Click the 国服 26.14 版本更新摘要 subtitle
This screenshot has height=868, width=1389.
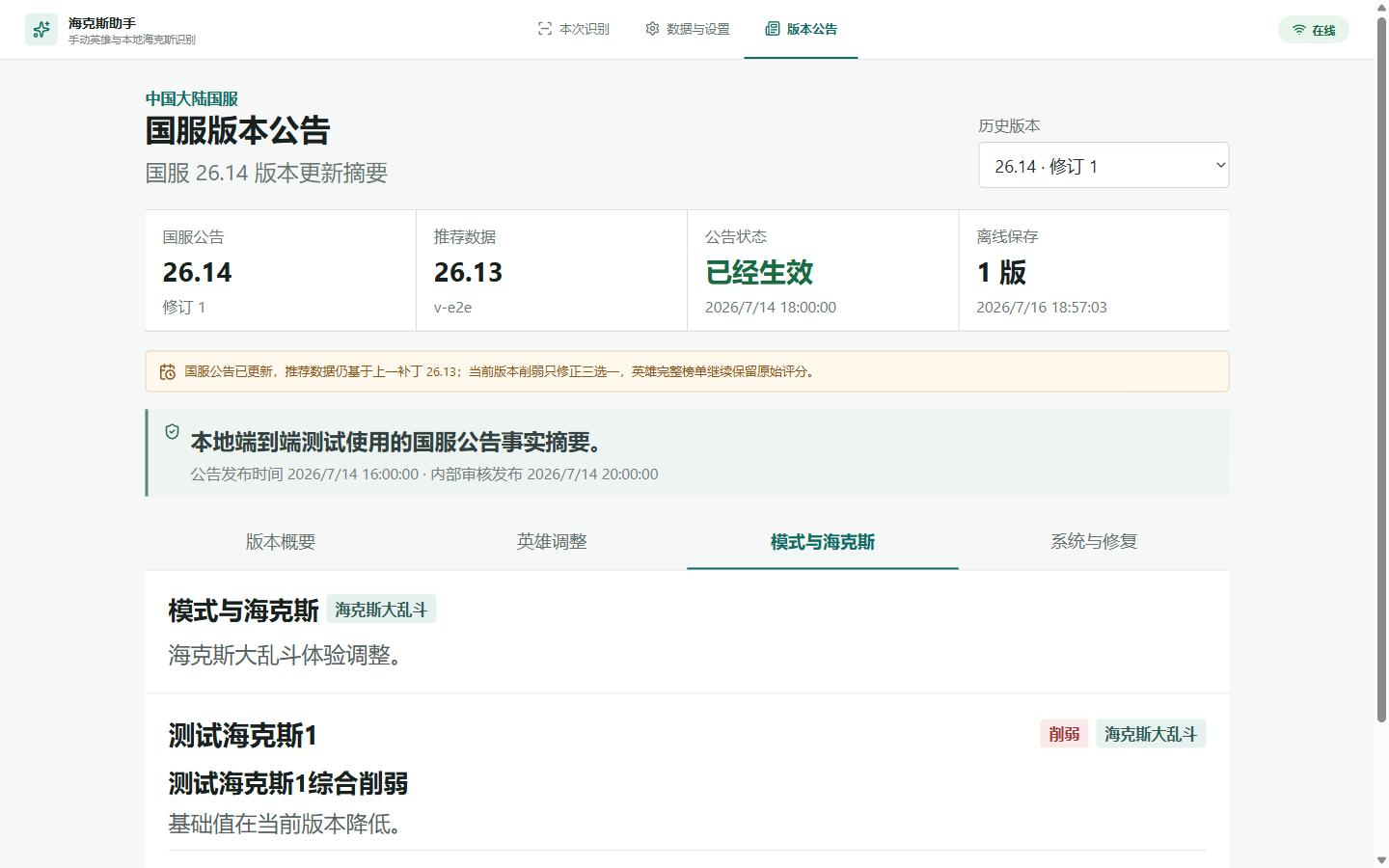click(x=266, y=173)
